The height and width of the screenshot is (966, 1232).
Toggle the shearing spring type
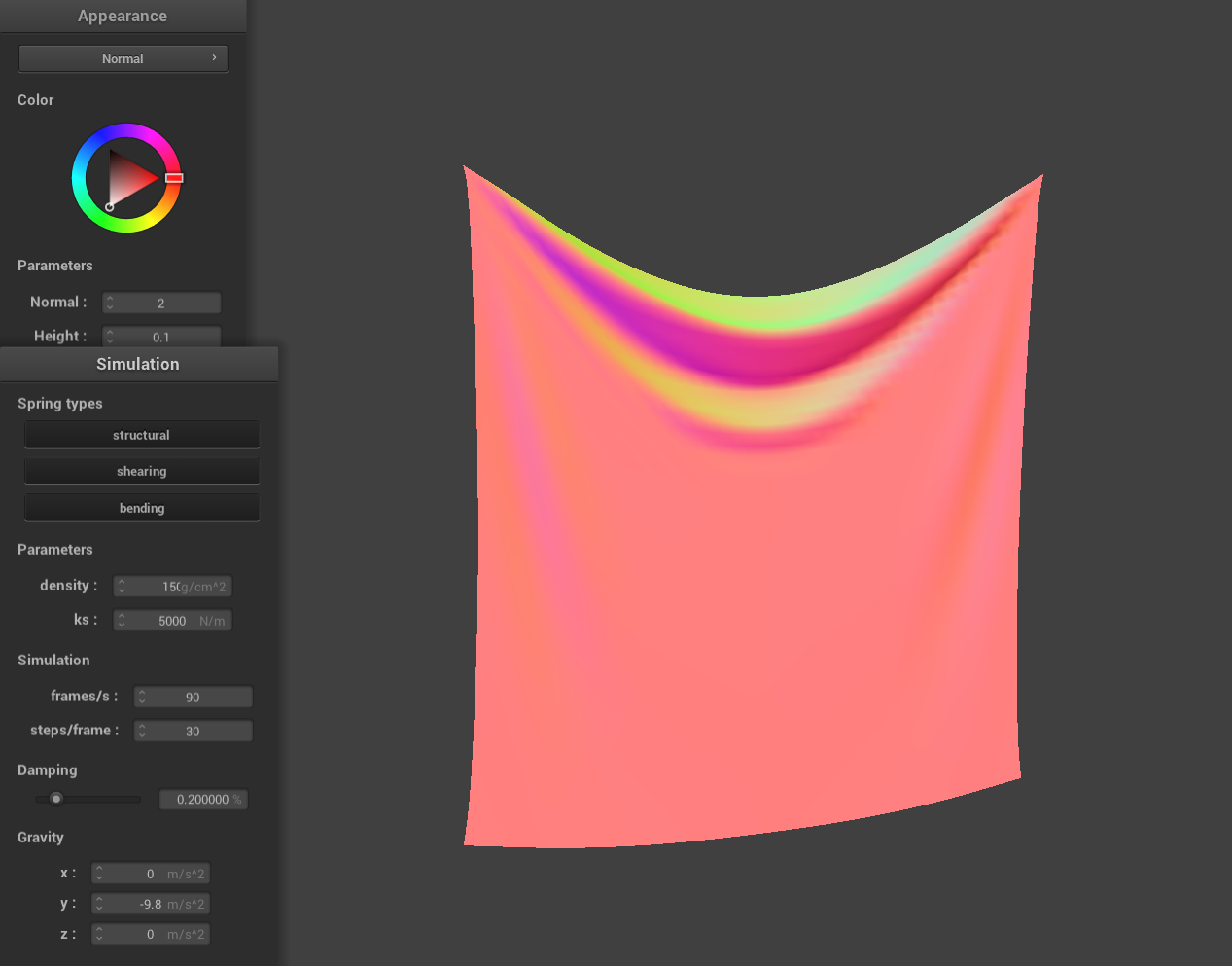coord(142,471)
